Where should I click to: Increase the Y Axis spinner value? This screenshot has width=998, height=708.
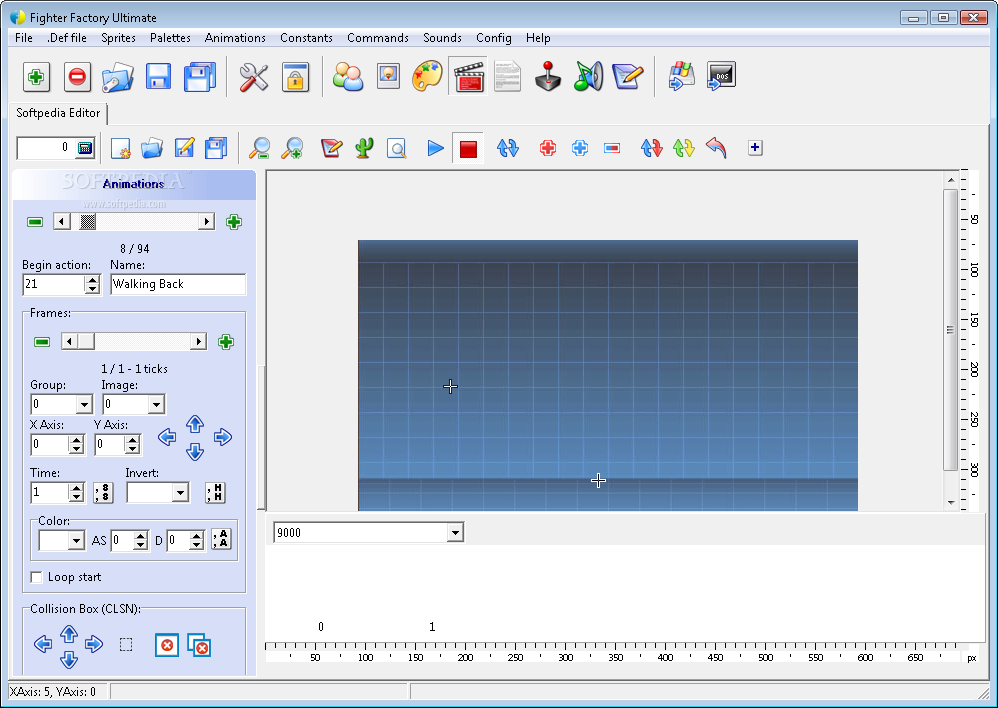(132, 440)
